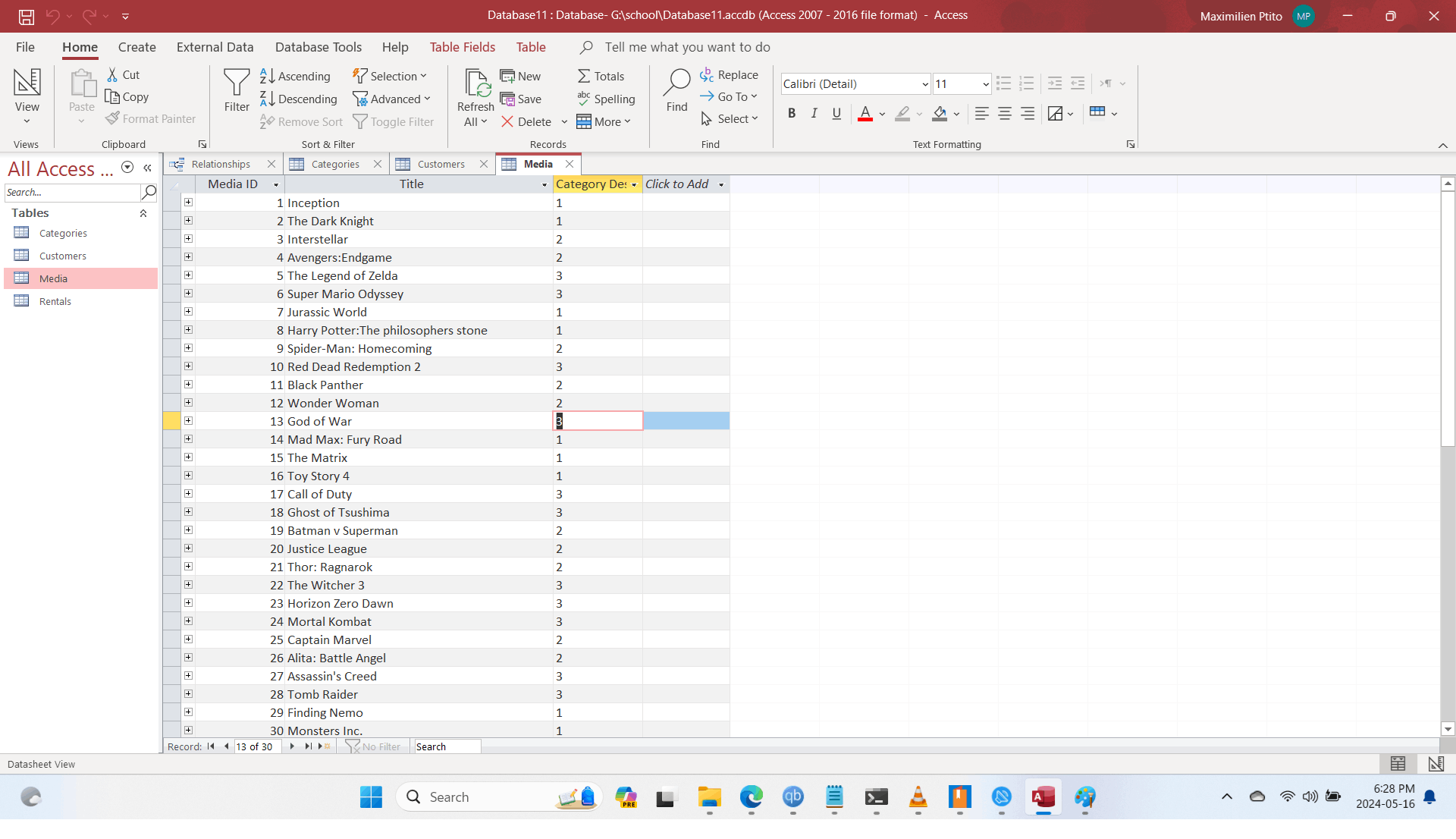Open font color red swatch
1456x839 pixels.
coord(865,113)
